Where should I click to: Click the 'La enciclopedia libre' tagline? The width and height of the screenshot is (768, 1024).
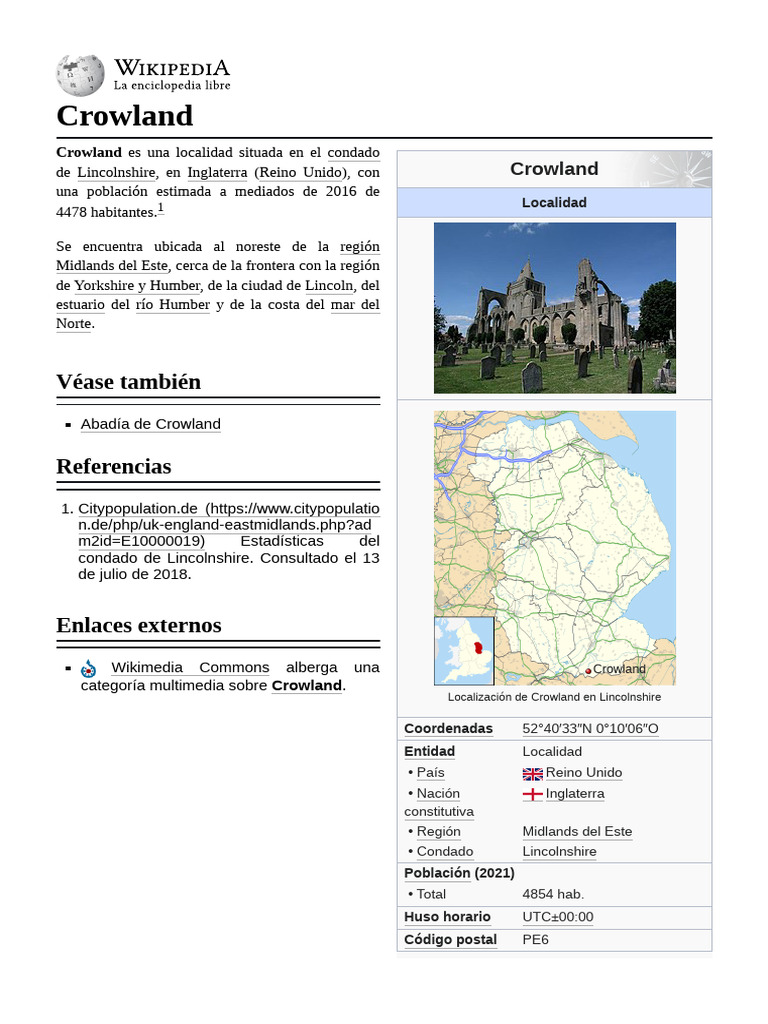pos(172,86)
